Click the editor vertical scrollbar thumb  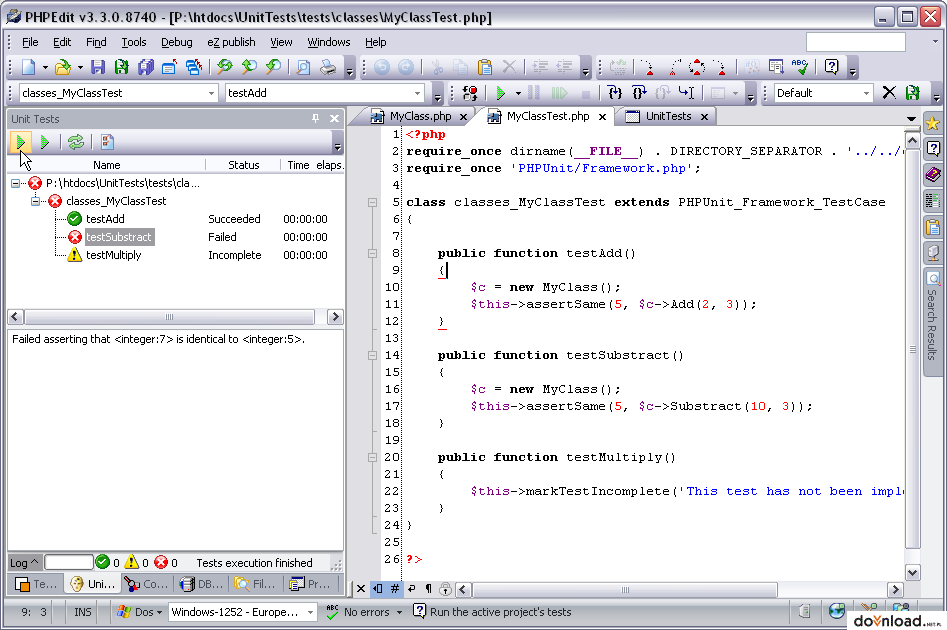click(913, 350)
